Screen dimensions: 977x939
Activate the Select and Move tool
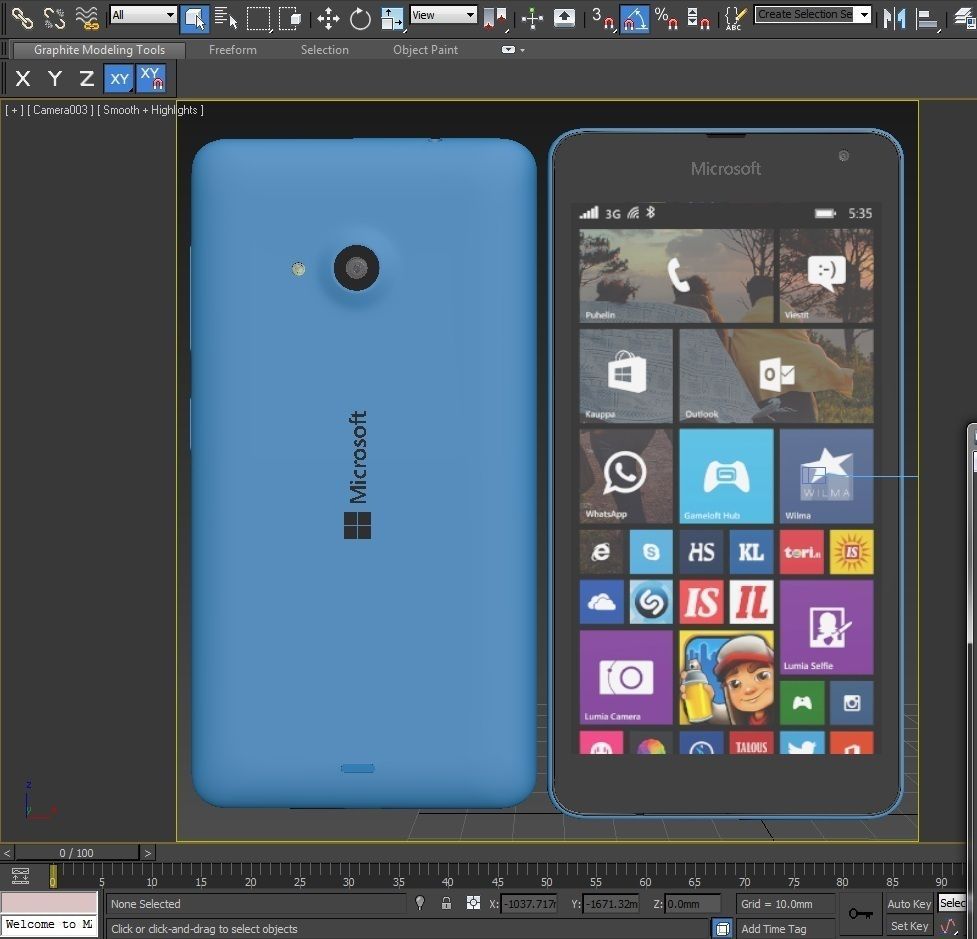pyautogui.click(x=328, y=19)
